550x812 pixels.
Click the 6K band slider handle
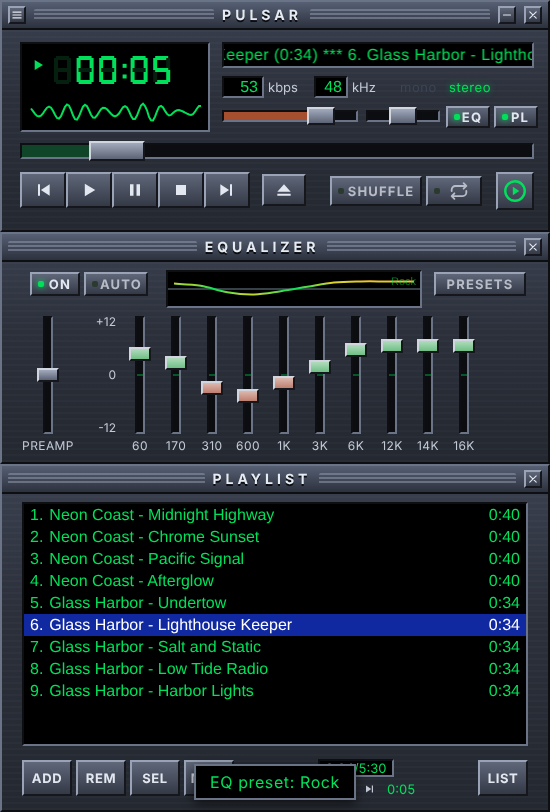(x=356, y=350)
